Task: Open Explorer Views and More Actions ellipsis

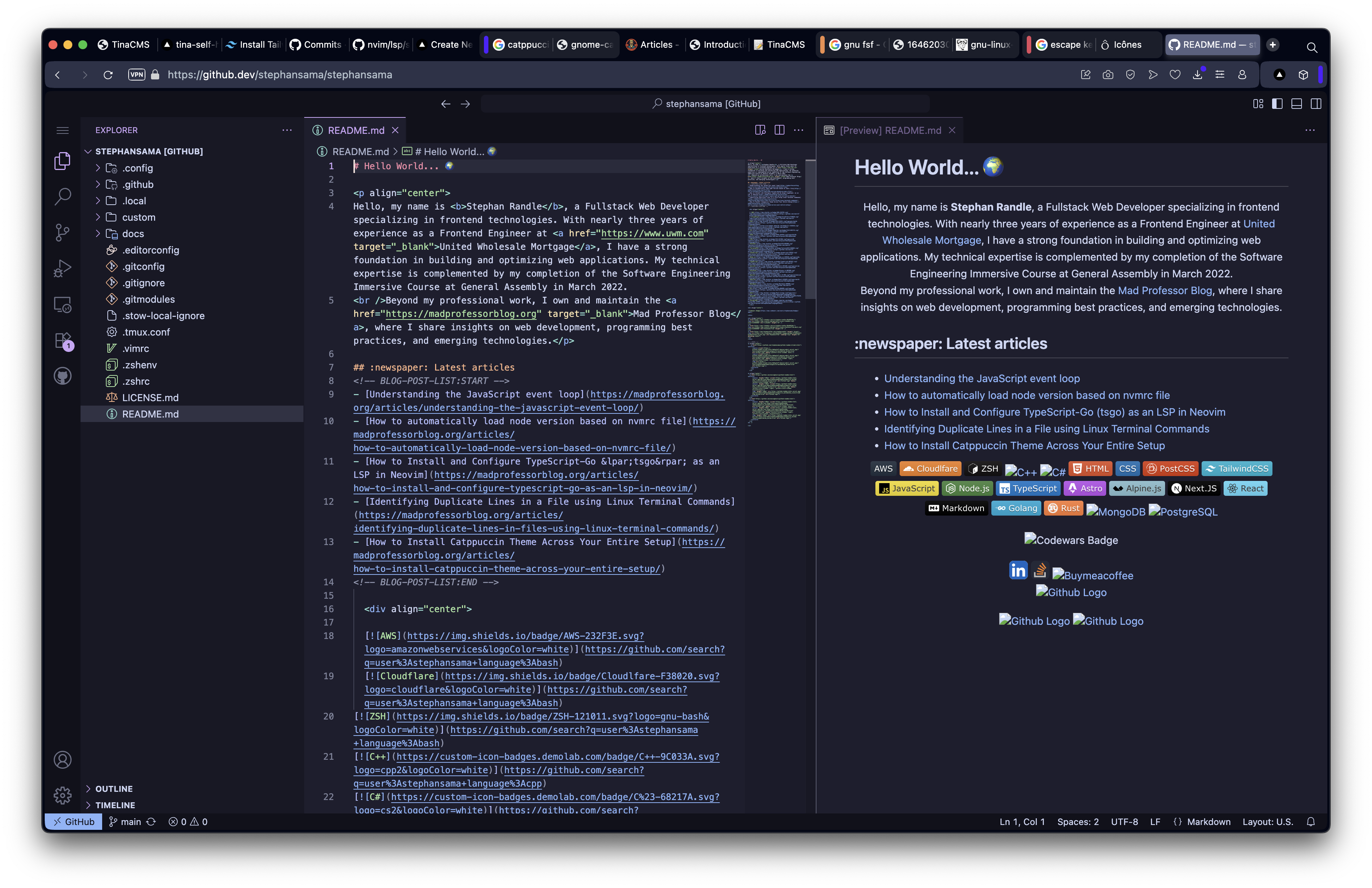Action: (x=287, y=130)
